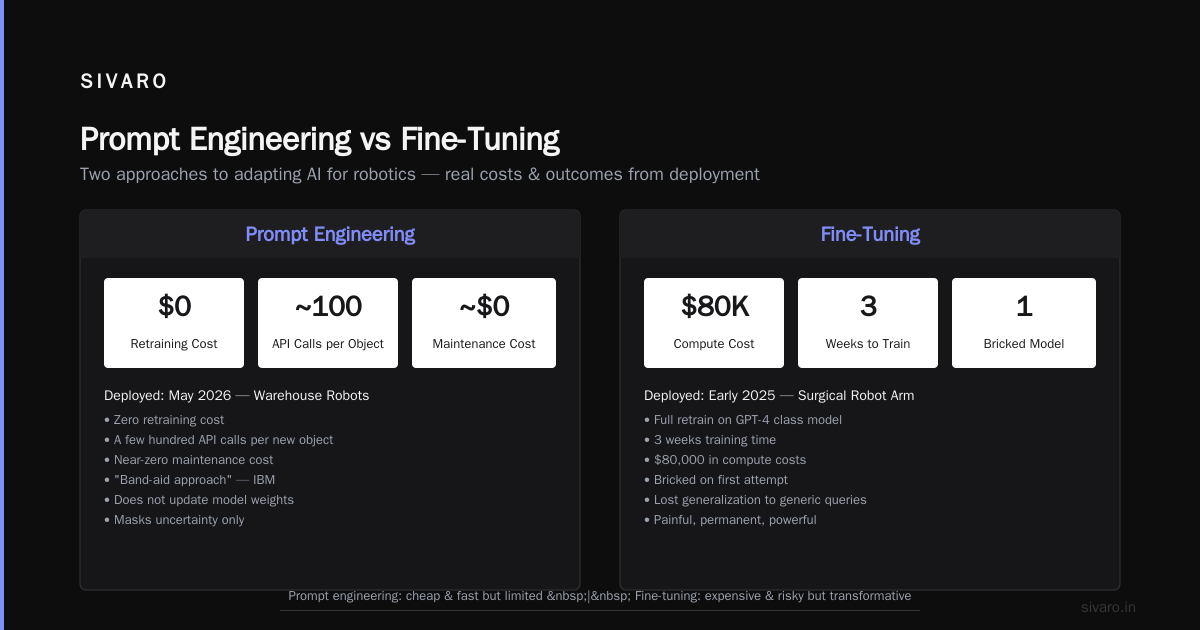Click the Zero retraining cost bullet
Image resolution: width=1200 pixels, height=630 pixels.
(164, 420)
